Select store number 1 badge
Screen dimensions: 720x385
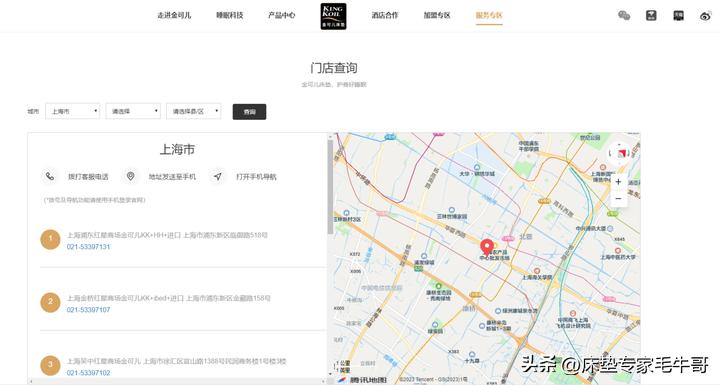coord(51,239)
